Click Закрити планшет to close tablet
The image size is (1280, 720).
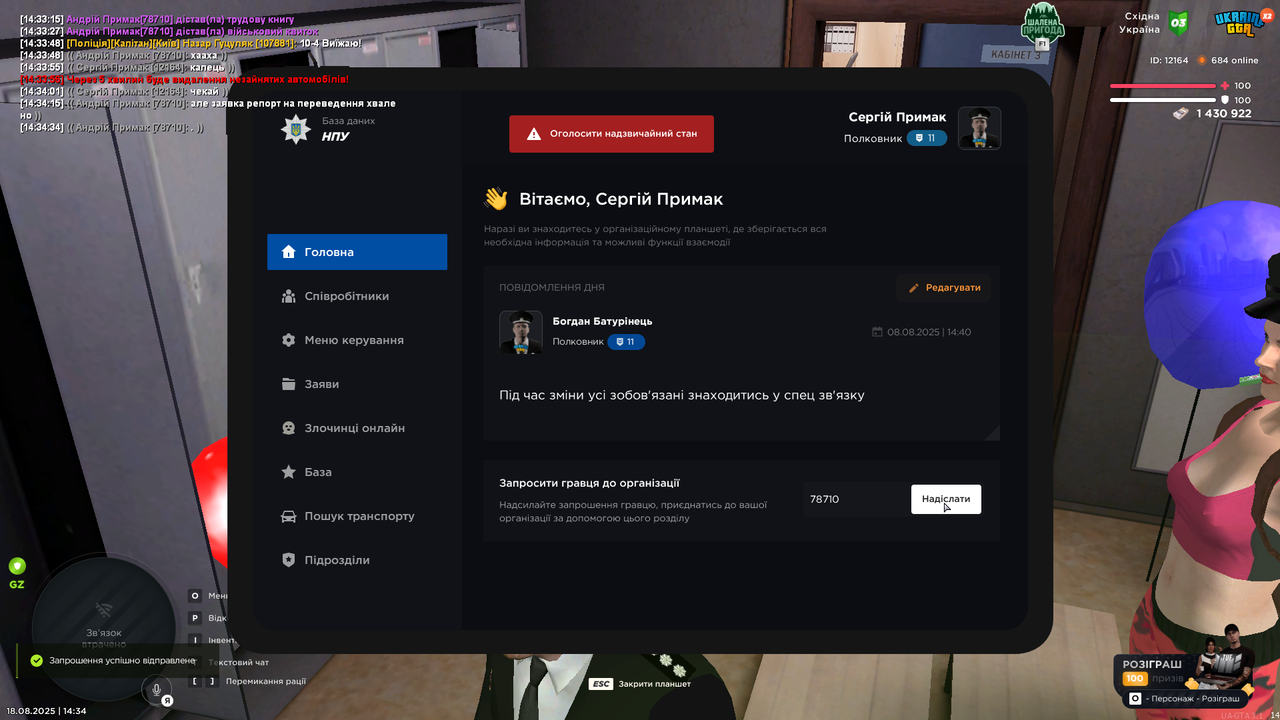coord(654,684)
